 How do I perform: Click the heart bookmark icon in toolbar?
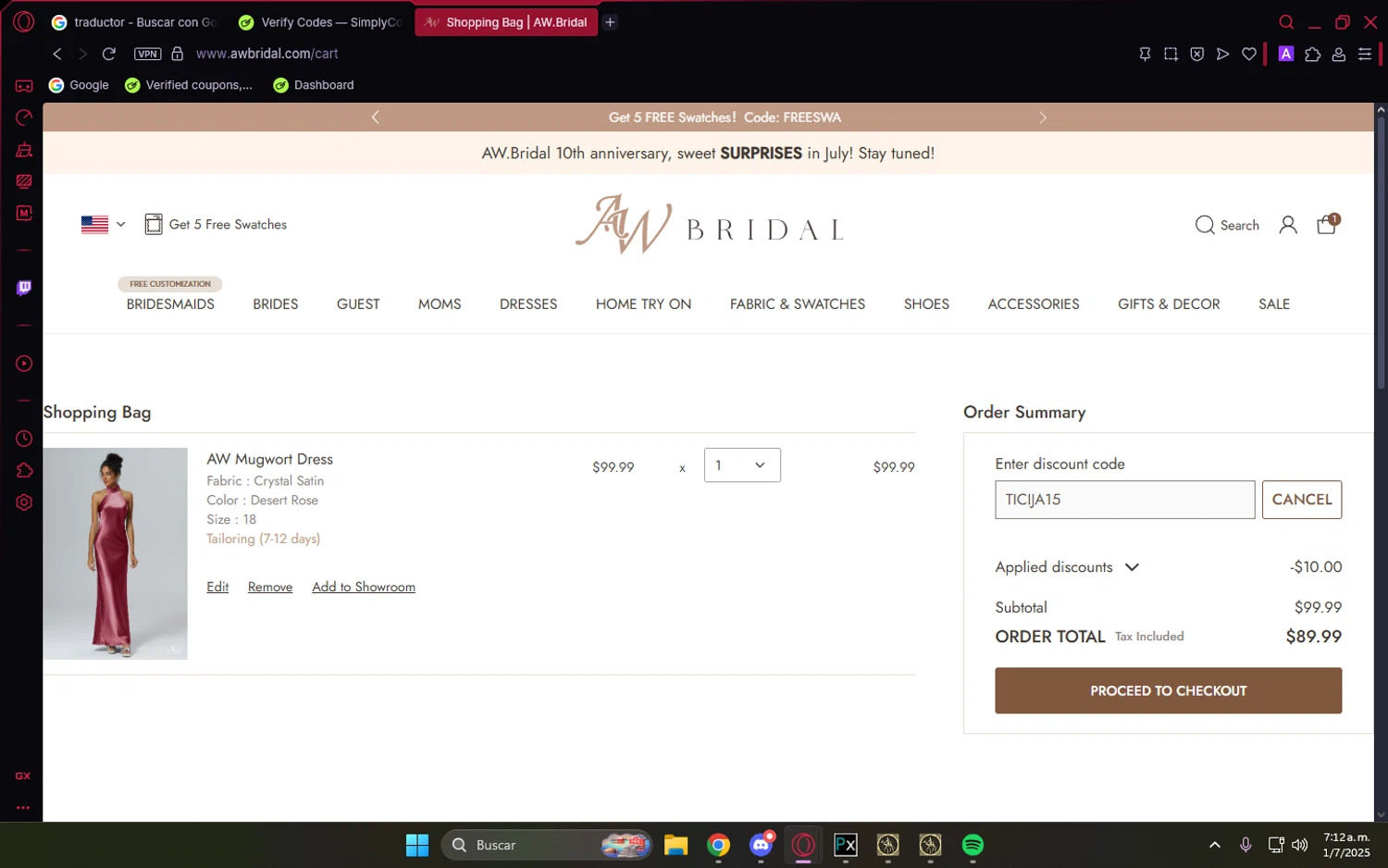1249,55
